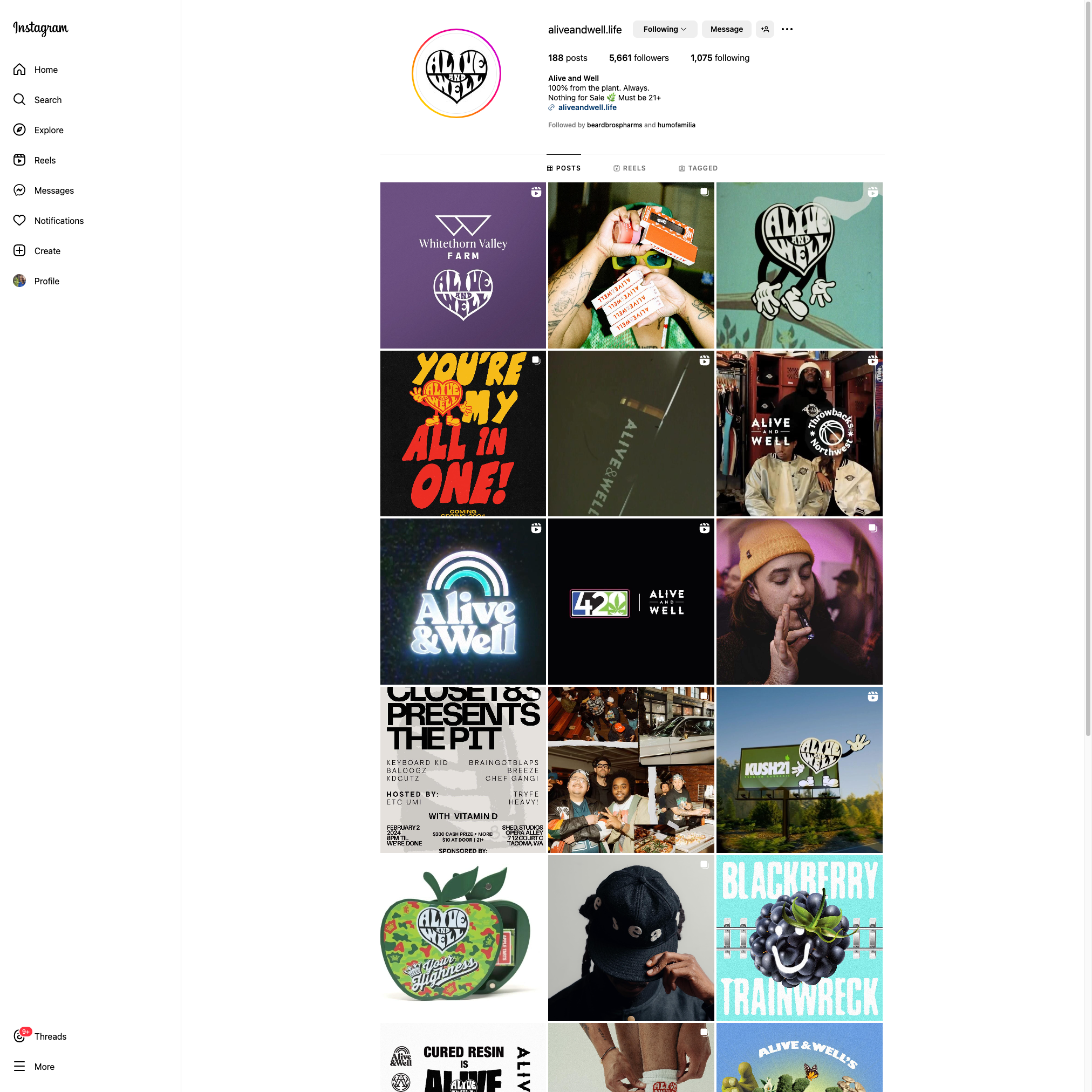
Task: Open the Messages messenger icon
Action: click(19, 190)
